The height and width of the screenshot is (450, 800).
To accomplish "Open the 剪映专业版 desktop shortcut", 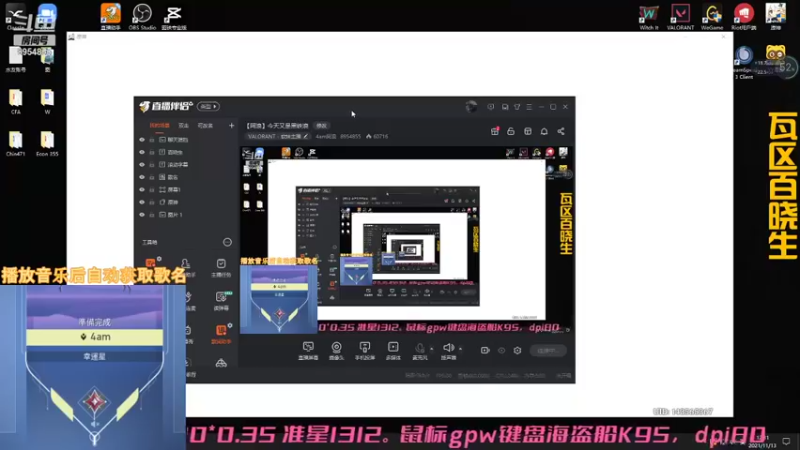I will tap(173, 17).
